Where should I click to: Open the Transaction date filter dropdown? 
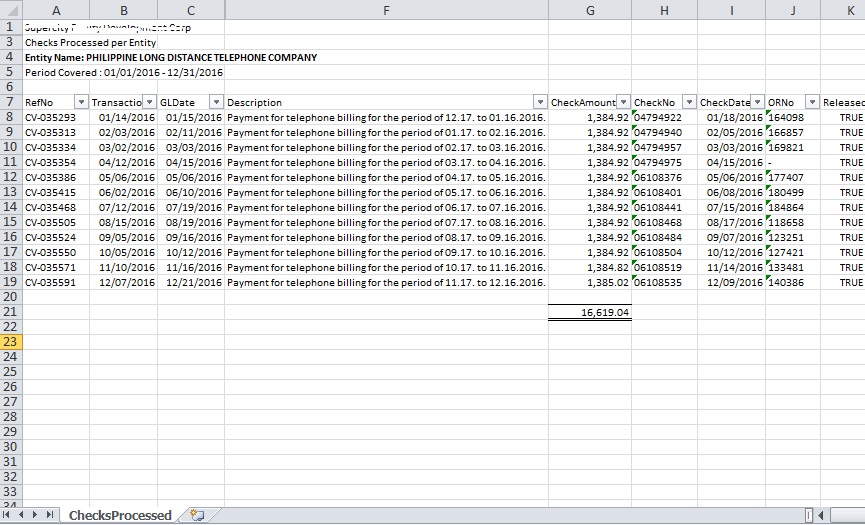tap(149, 102)
